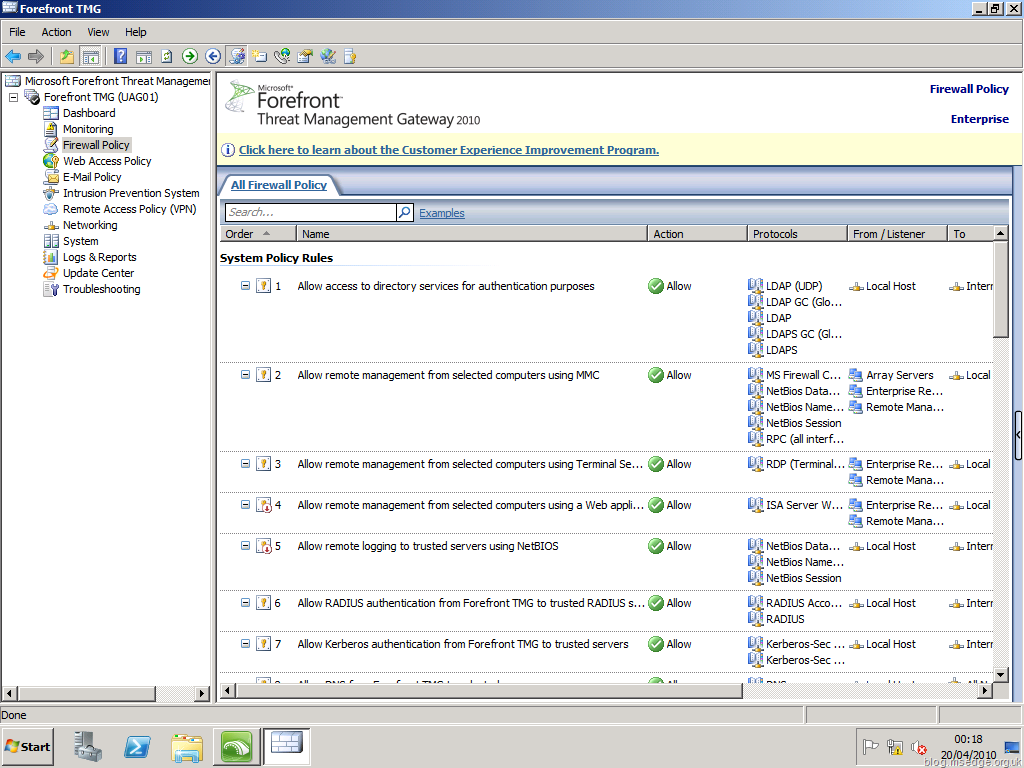Open the Examples link next to search

(441, 213)
